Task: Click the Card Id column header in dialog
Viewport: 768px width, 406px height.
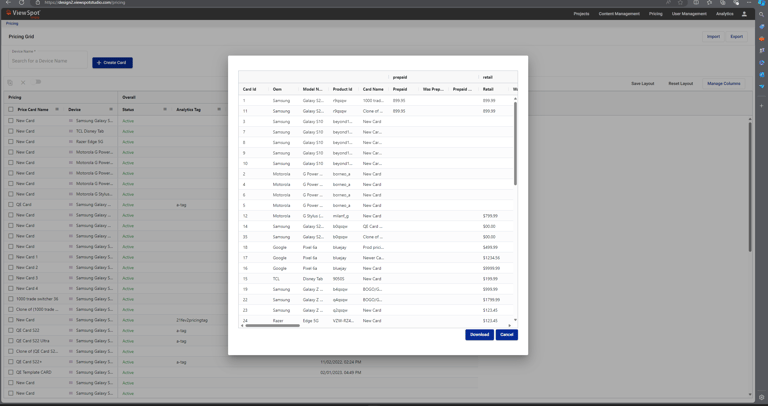Action: tap(249, 89)
